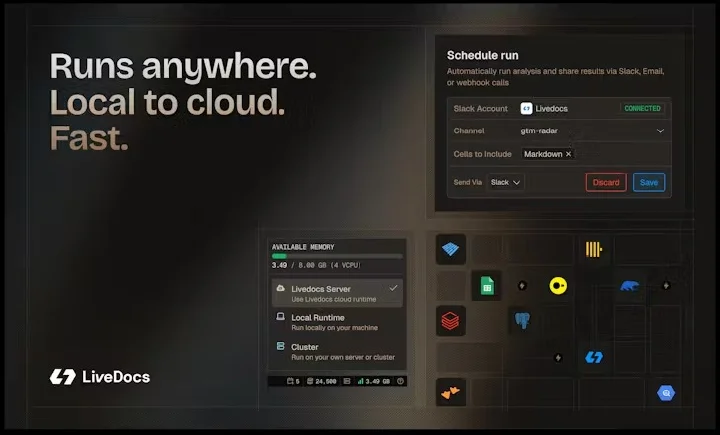Open the Send Via Slack dropdown
The width and height of the screenshot is (720, 435).
(x=505, y=182)
